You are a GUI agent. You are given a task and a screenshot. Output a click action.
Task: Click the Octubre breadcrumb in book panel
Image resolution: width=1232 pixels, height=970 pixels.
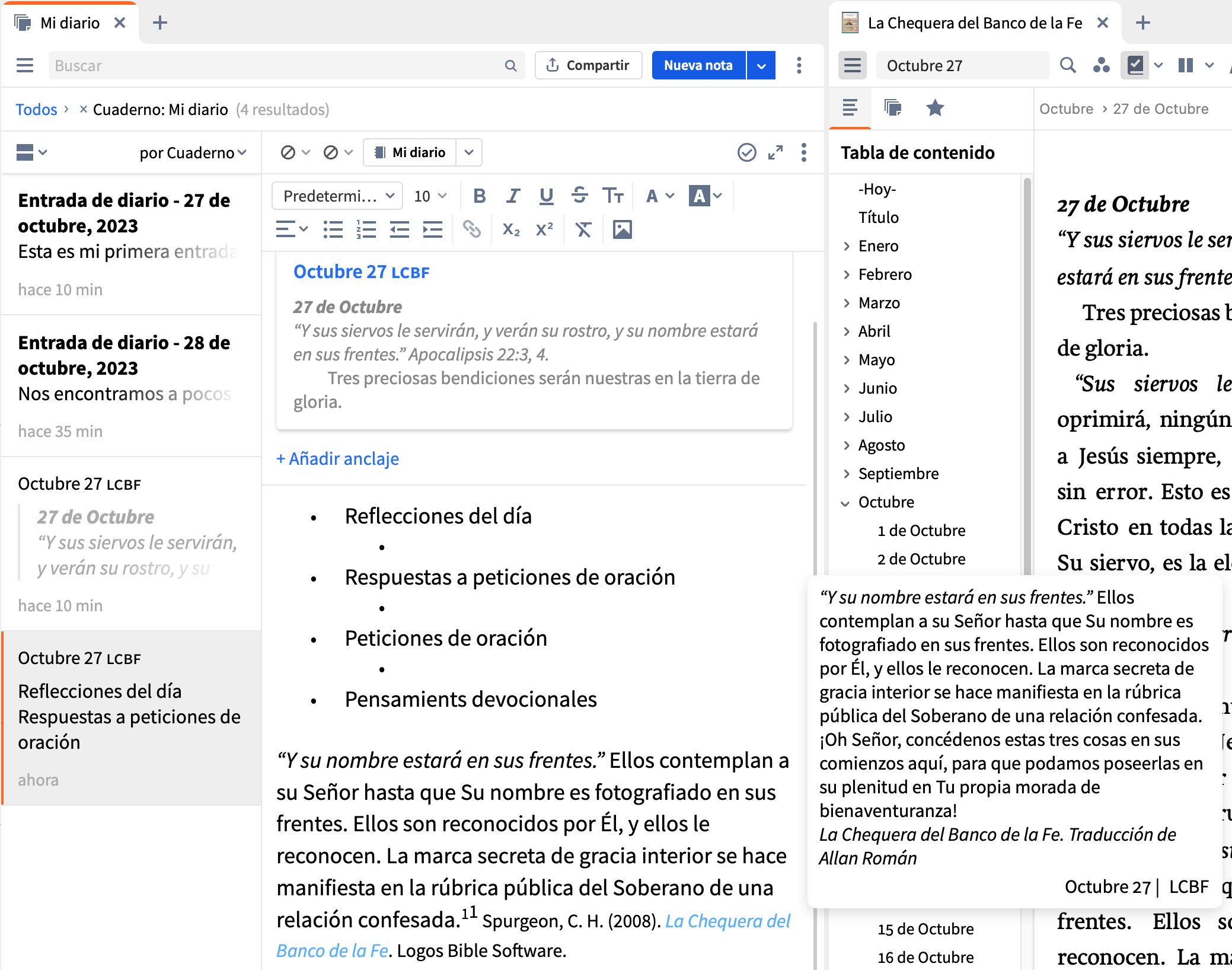click(1066, 109)
